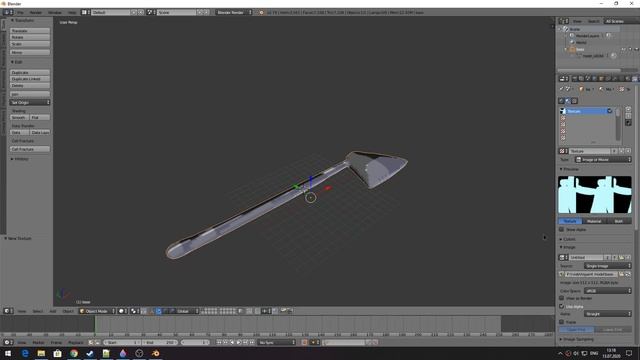Image resolution: width=640 pixels, height=360 pixels.
Task: Jump to timeline start frame
Action: pyautogui.click(x=219, y=342)
